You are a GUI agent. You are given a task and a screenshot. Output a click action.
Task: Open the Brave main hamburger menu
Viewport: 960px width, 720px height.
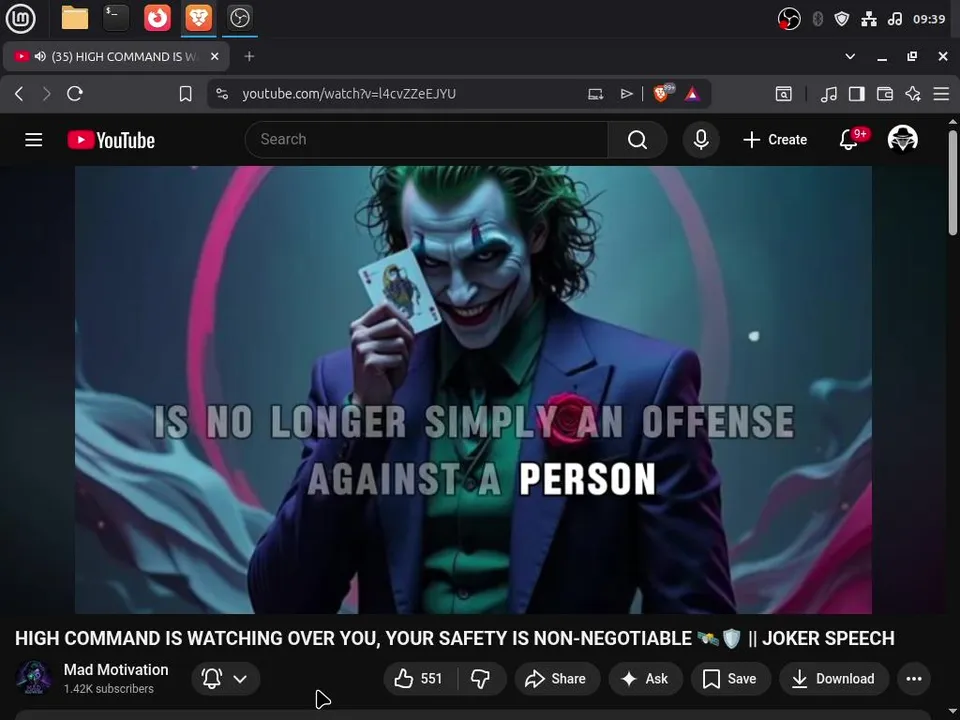[x=941, y=94]
